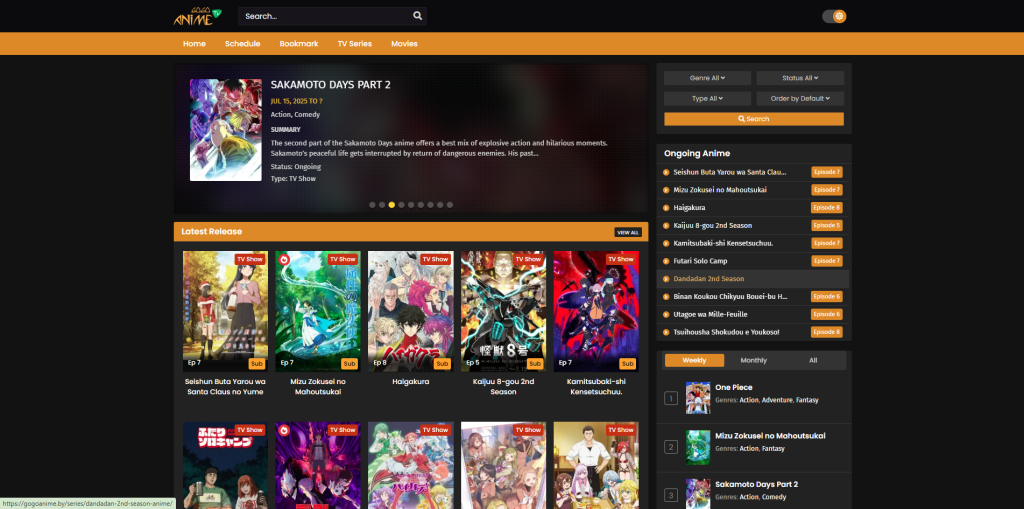The width and height of the screenshot is (1024, 509).
Task: Open Seishun Buta Yarou poster thumbnail
Action: (x=225, y=312)
